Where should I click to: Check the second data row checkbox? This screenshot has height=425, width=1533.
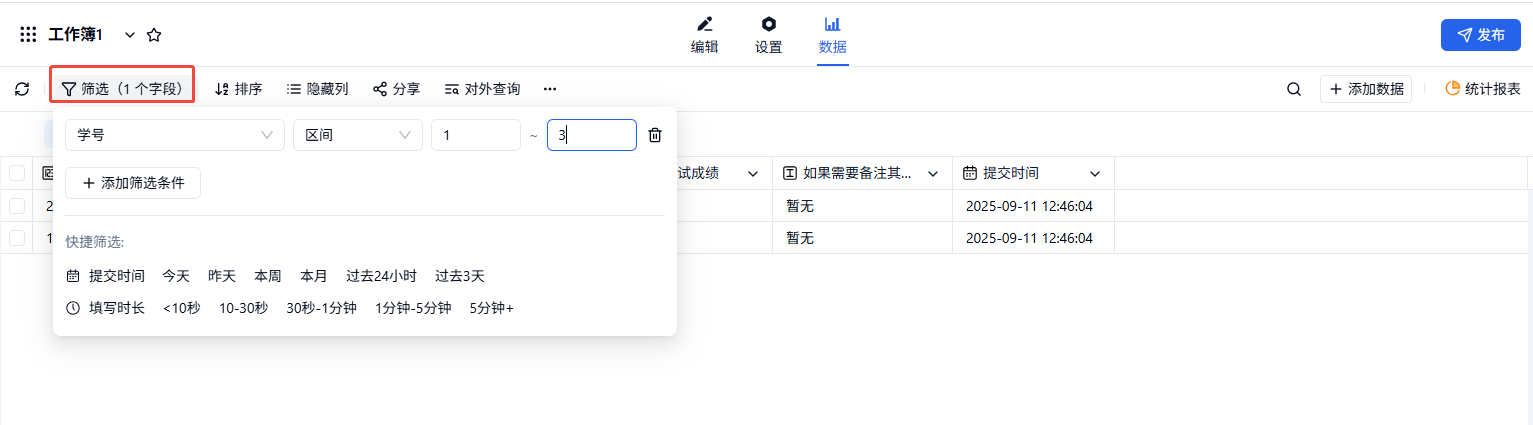pyautogui.click(x=17, y=238)
